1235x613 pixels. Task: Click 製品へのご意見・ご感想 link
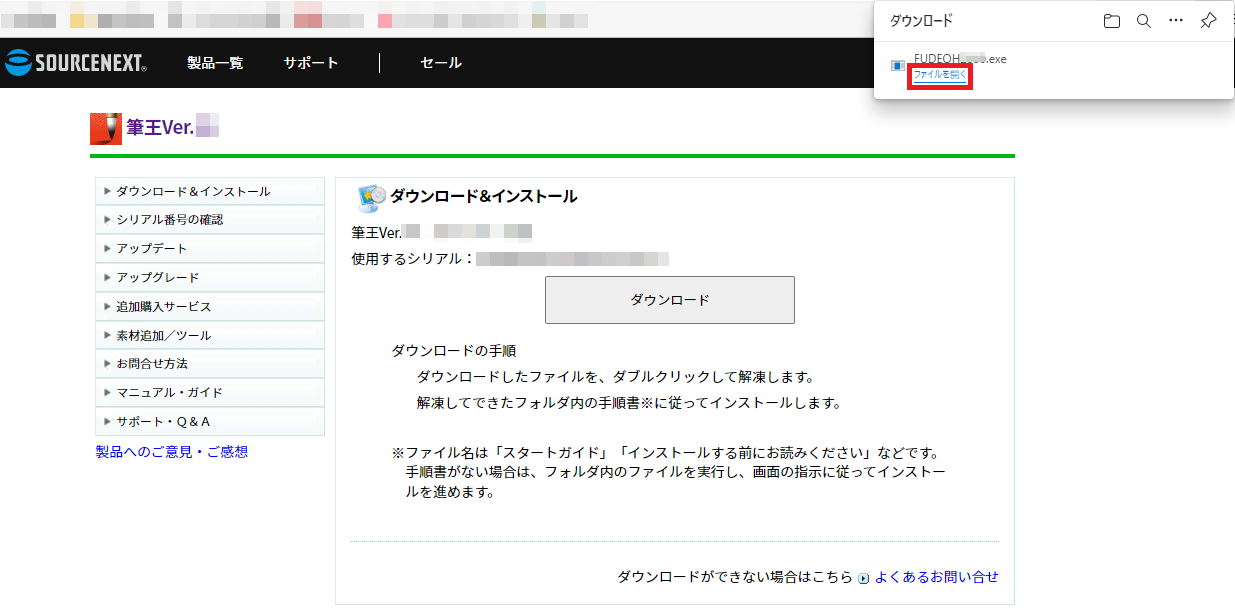172,452
